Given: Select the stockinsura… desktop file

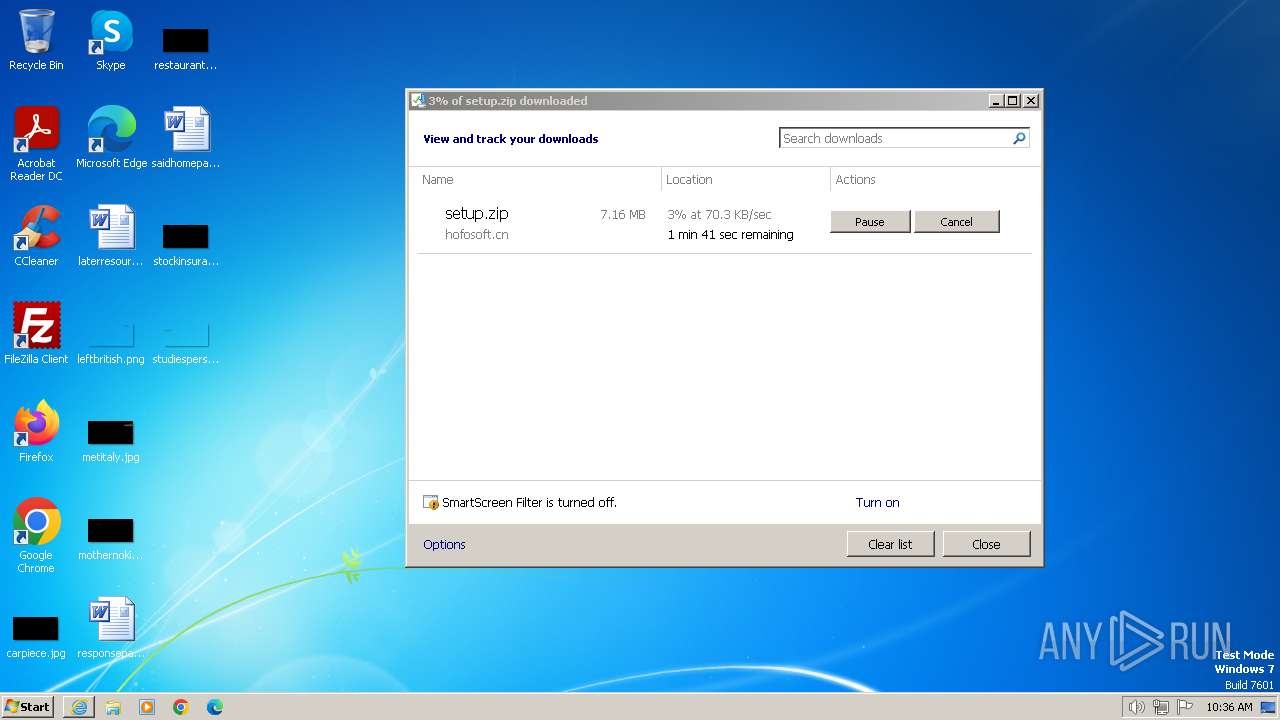Looking at the screenshot, I should click(x=185, y=245).
